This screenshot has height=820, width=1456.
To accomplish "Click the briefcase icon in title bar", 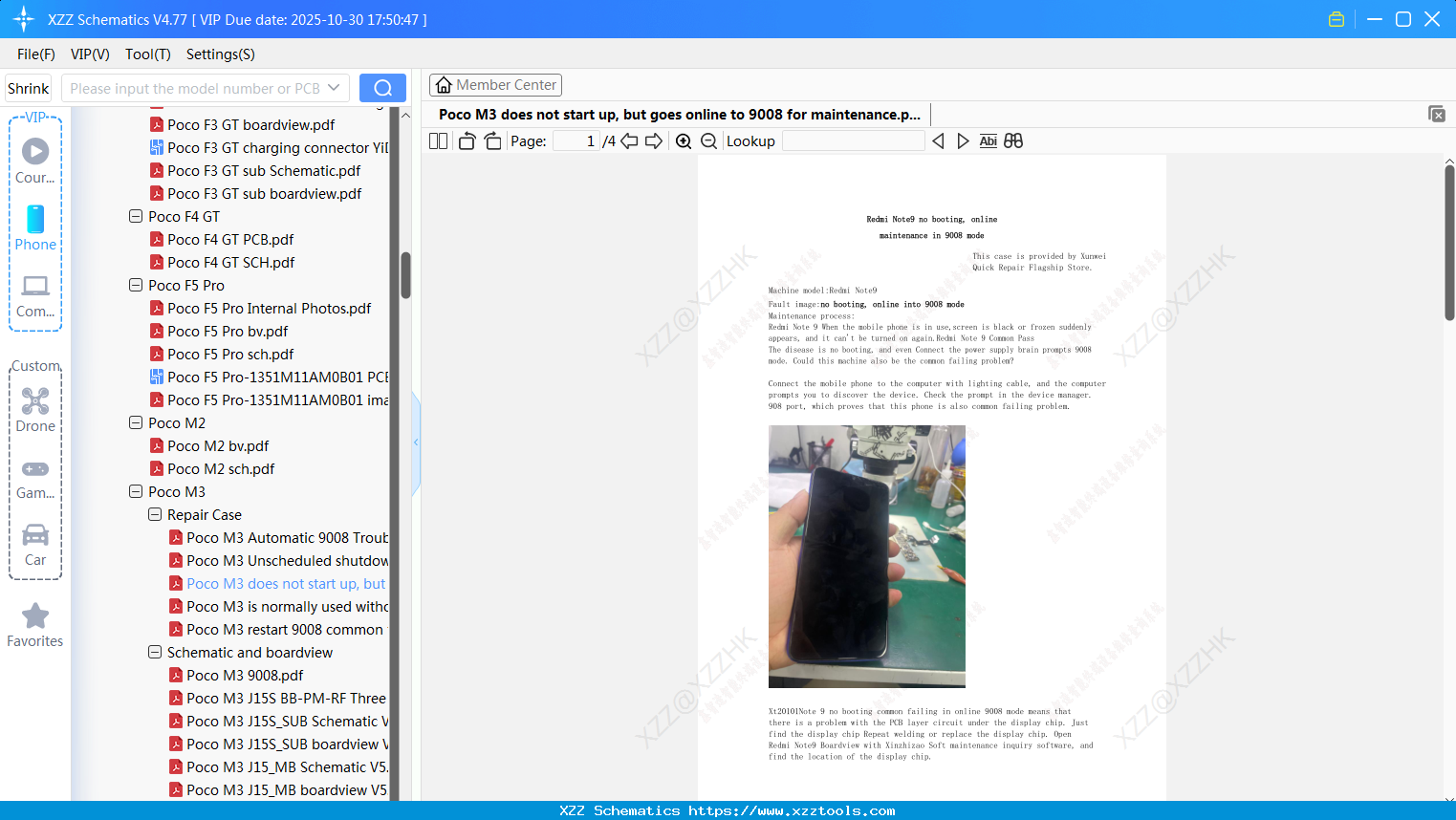I will [1336, 18].
